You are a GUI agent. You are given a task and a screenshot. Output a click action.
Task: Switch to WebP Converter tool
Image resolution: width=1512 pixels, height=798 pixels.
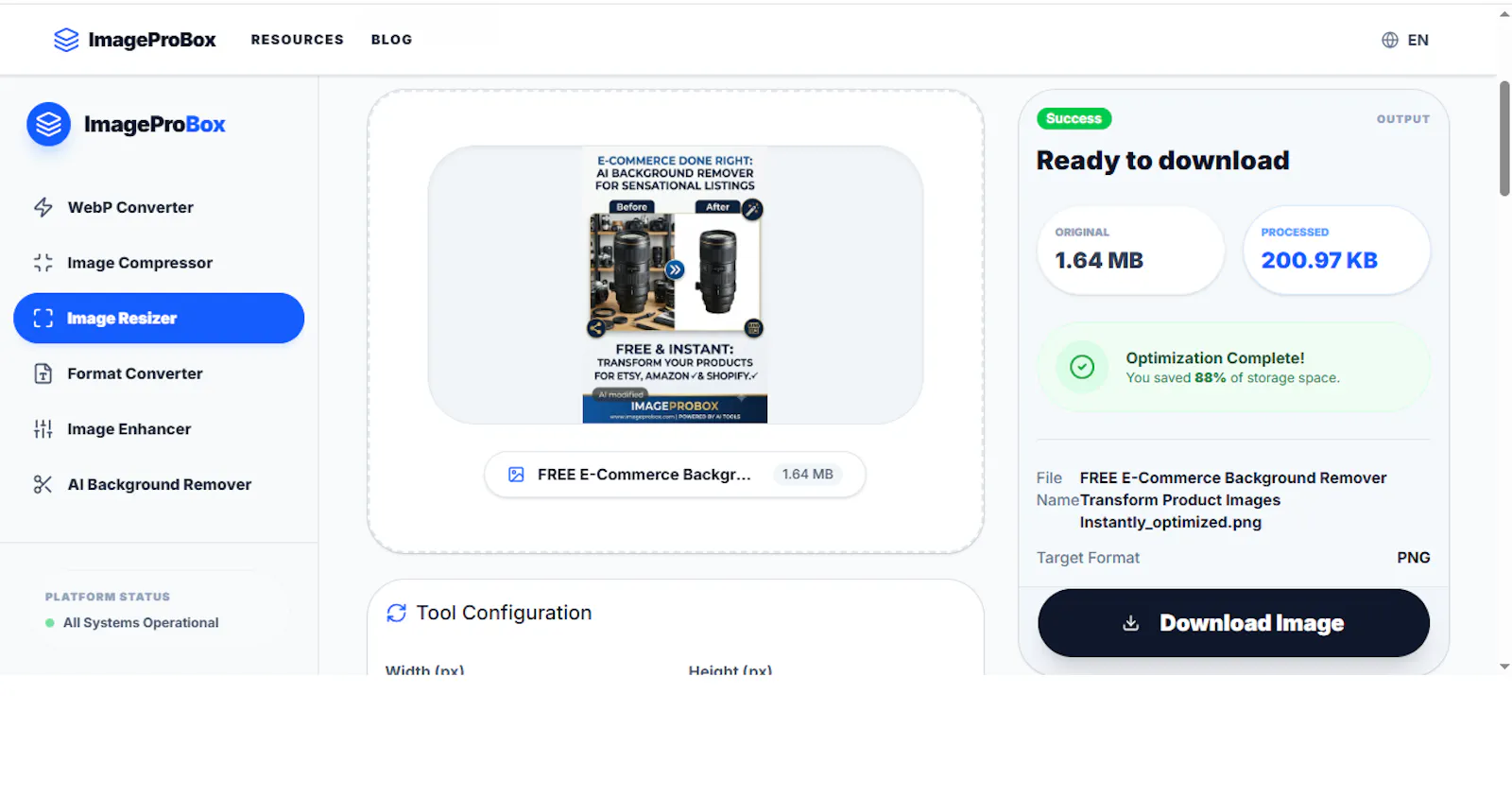tap(159, 207)
